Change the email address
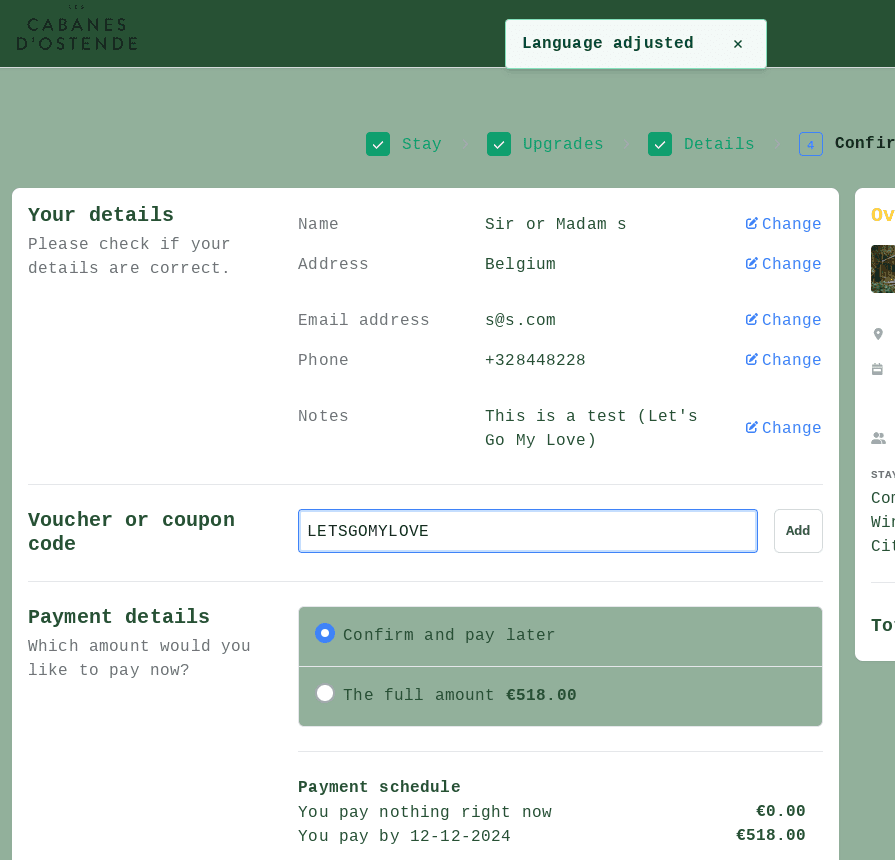 [x=784, y=320]
